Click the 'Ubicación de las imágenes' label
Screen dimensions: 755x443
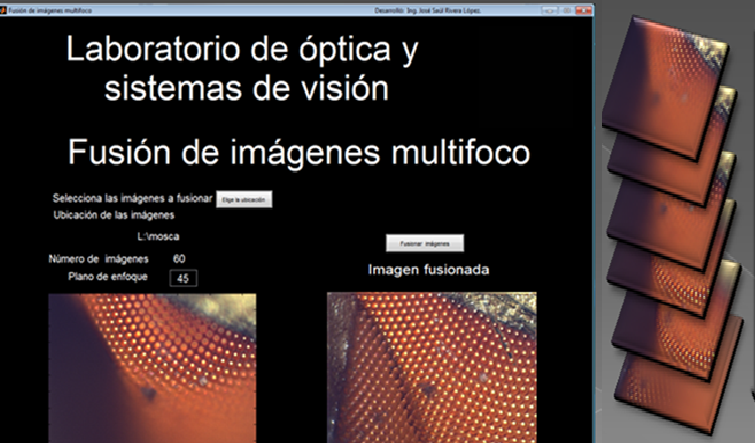[x=114, y=215]
